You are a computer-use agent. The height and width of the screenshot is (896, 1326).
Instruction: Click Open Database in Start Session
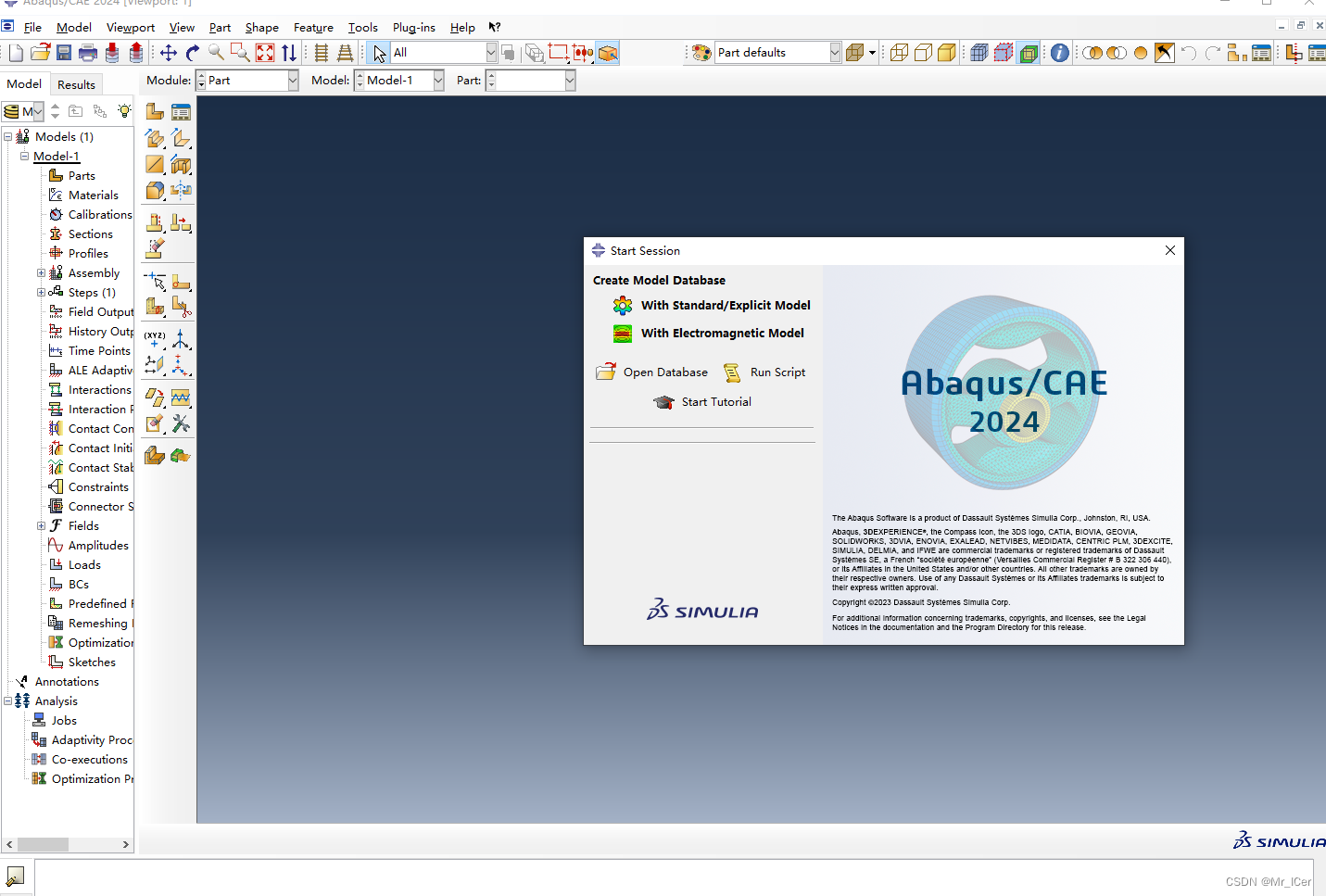coord(651,372)
